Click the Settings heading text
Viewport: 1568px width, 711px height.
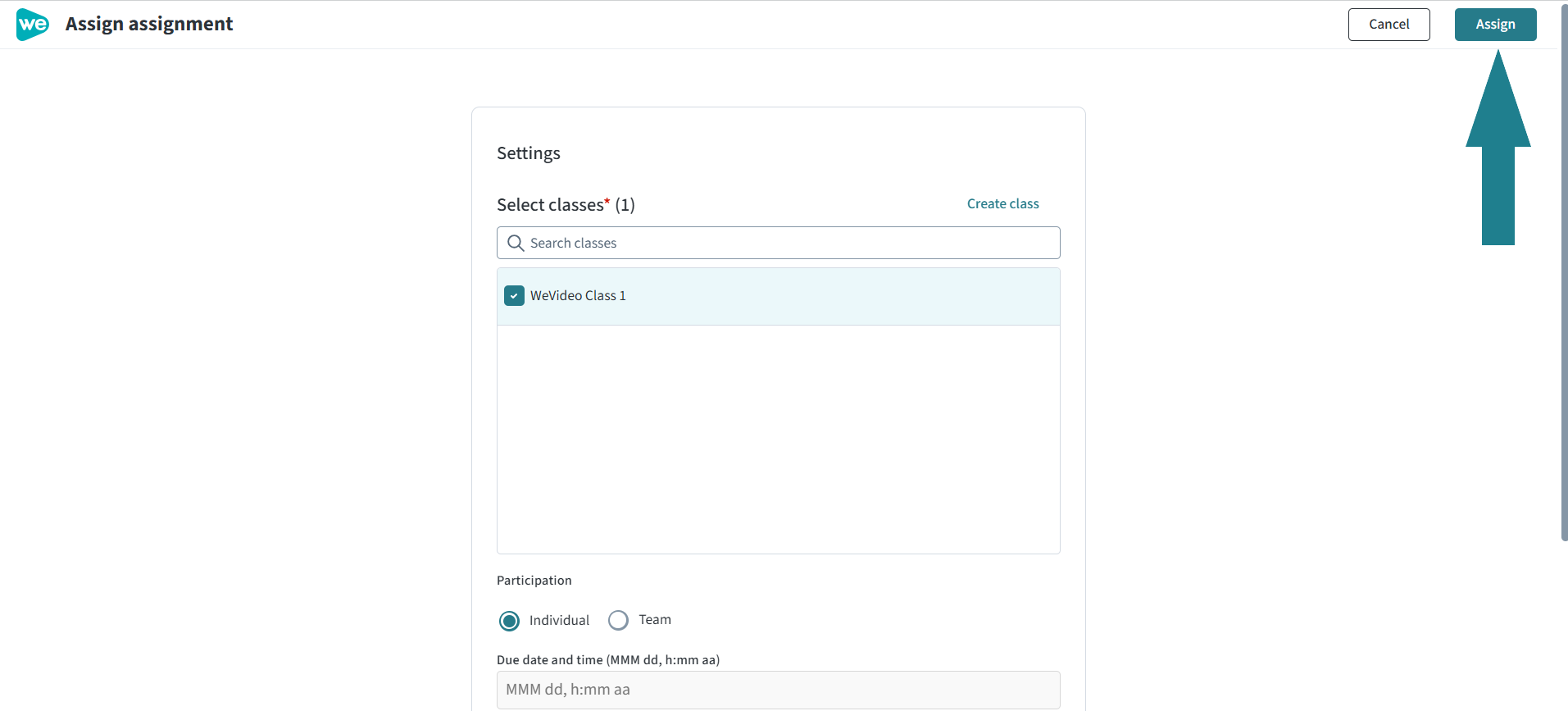coord(529,153)
